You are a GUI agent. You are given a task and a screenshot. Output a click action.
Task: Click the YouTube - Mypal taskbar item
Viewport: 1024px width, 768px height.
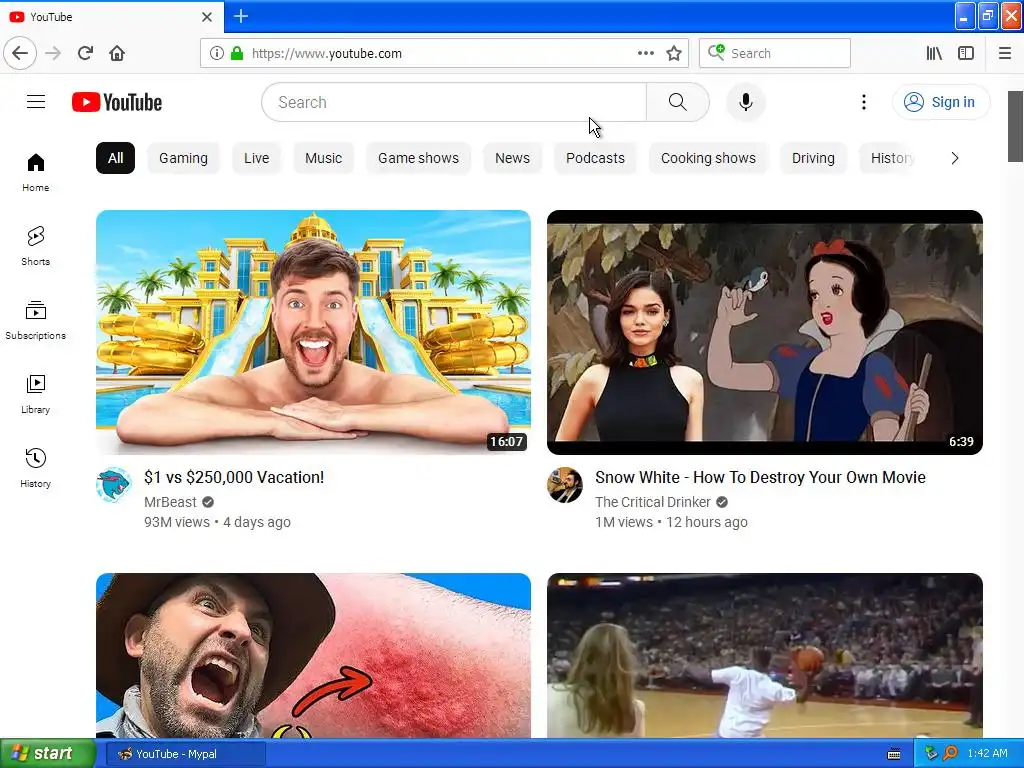pos(185,754)
